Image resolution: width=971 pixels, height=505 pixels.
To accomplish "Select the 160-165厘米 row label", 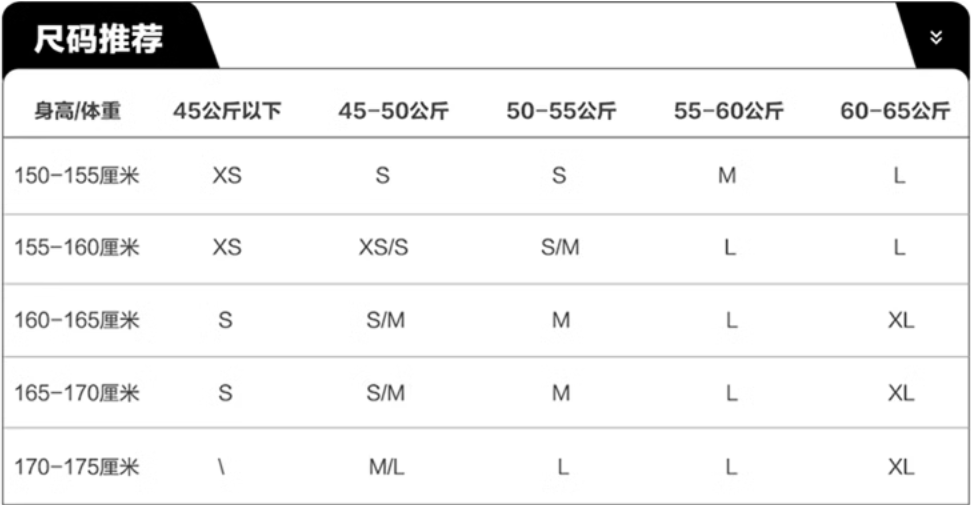I will [77, 321].
